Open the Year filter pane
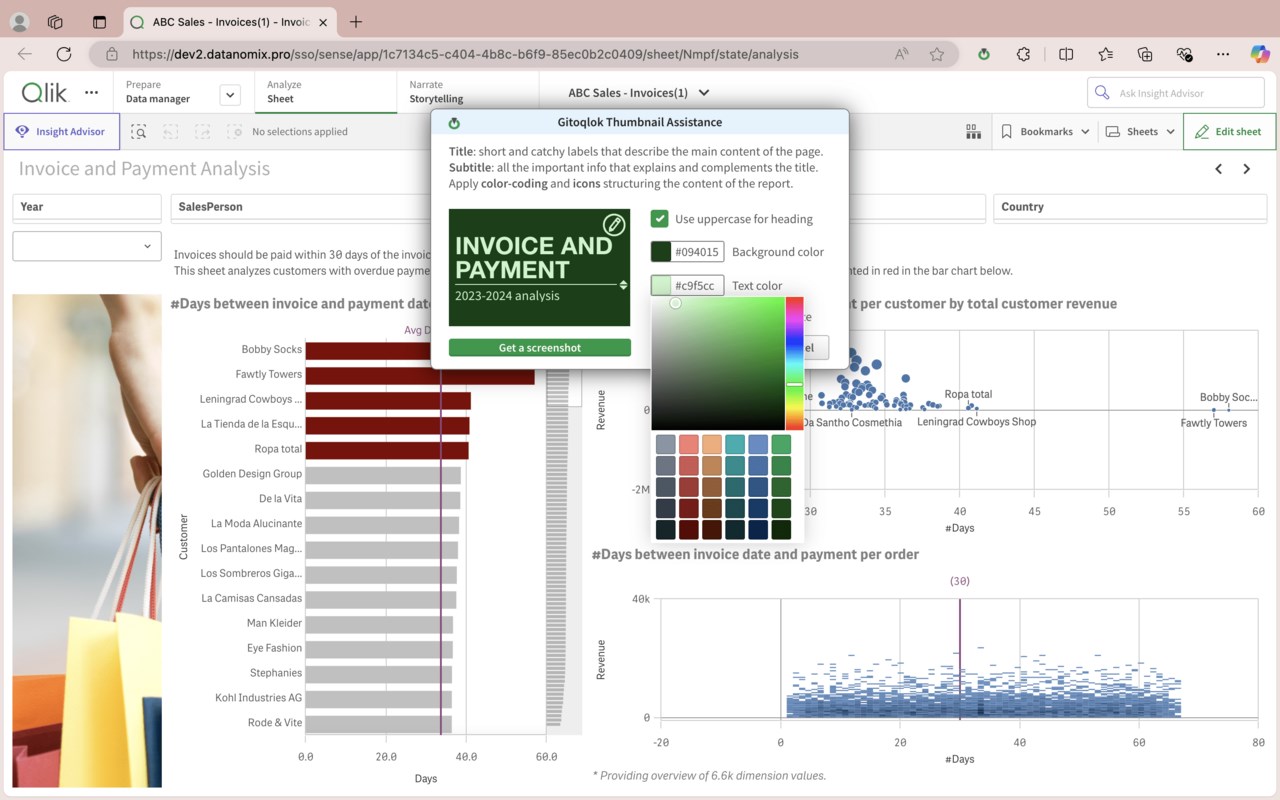The height and width of the screenshot is (800, 1280). click(87, 207)
